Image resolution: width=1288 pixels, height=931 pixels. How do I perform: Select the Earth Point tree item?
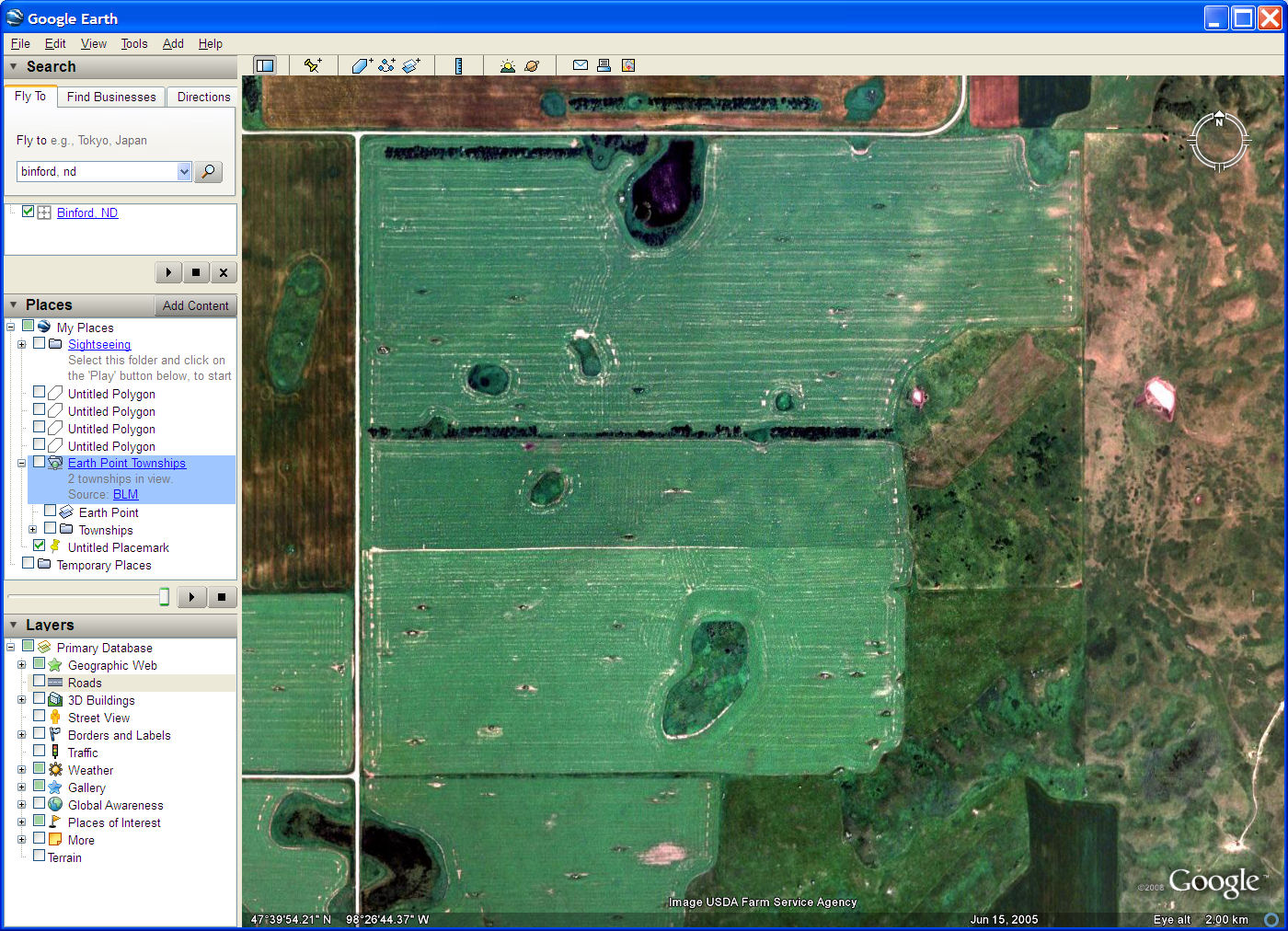click(x=109, y=512)
